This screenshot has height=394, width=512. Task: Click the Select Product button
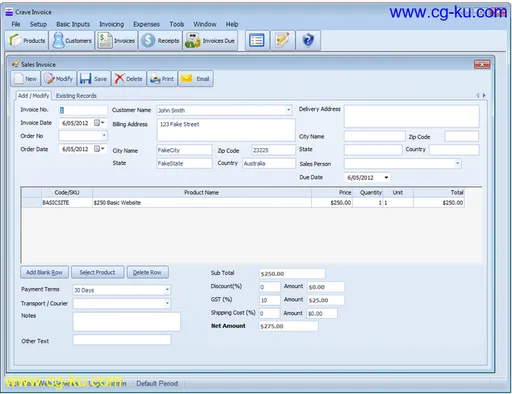(97, 272)
